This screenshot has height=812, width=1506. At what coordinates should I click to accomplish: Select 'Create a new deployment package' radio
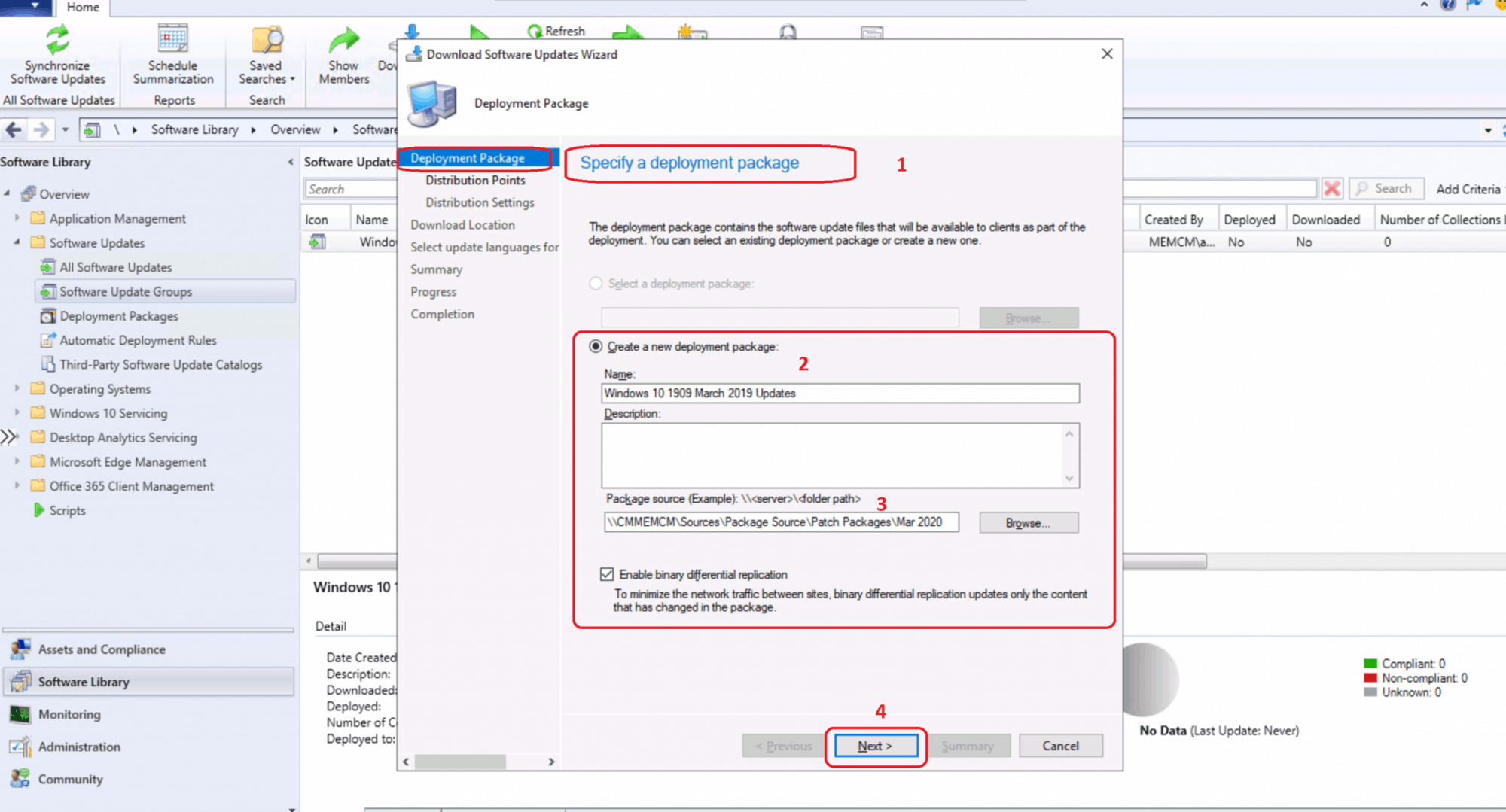pos(596,346)
